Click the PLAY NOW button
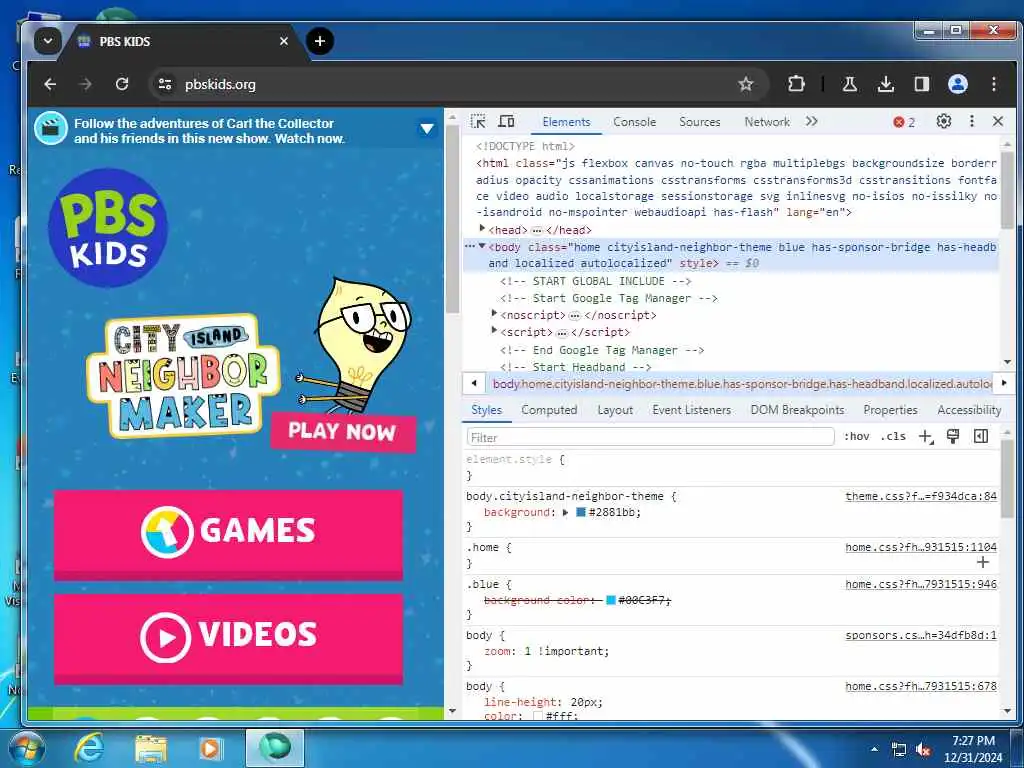Image resolution: width=1024 pixels, height=768 pixels. click(343, 432)
